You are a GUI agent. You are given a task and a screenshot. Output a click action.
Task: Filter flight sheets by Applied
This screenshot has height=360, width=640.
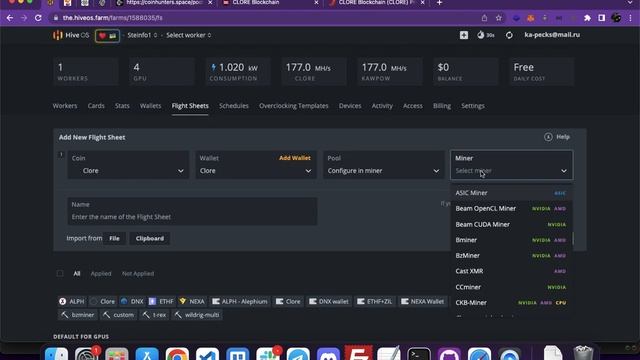(x=101, y=273)
